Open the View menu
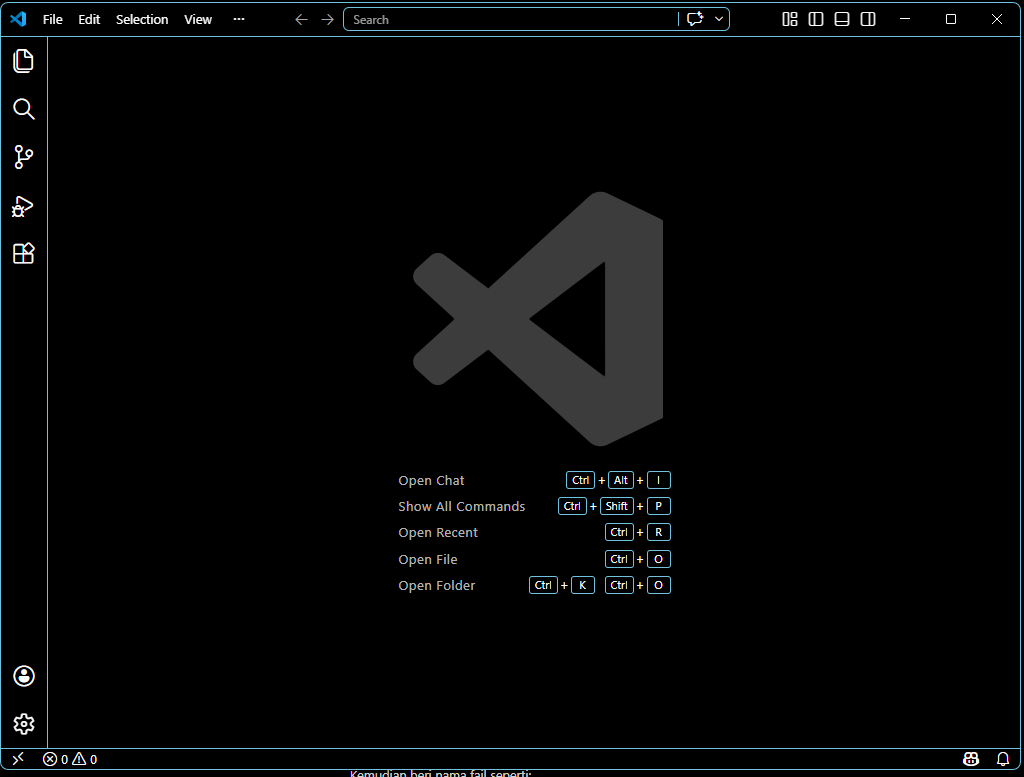 click(x=198, y=20)
